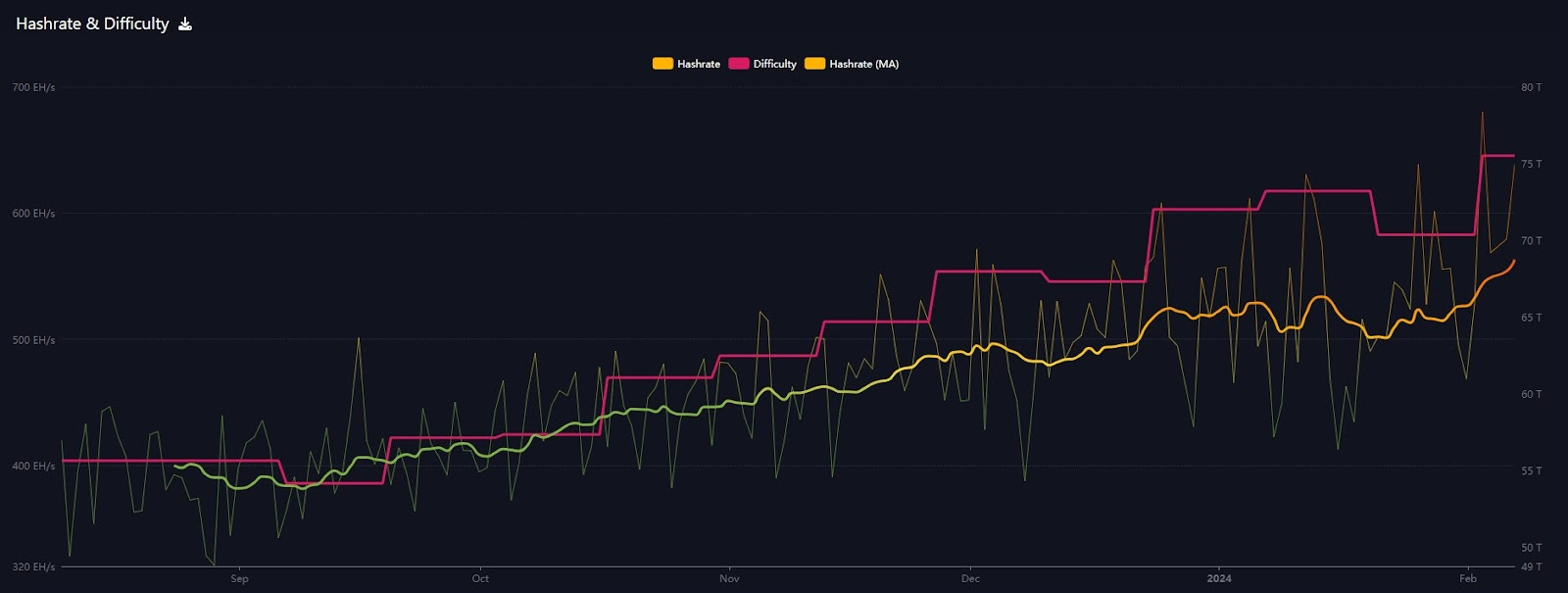Screen dimensions: 1568x593
Task: Click the 50 T difficulty axis label
Action: click(1531, 548)
